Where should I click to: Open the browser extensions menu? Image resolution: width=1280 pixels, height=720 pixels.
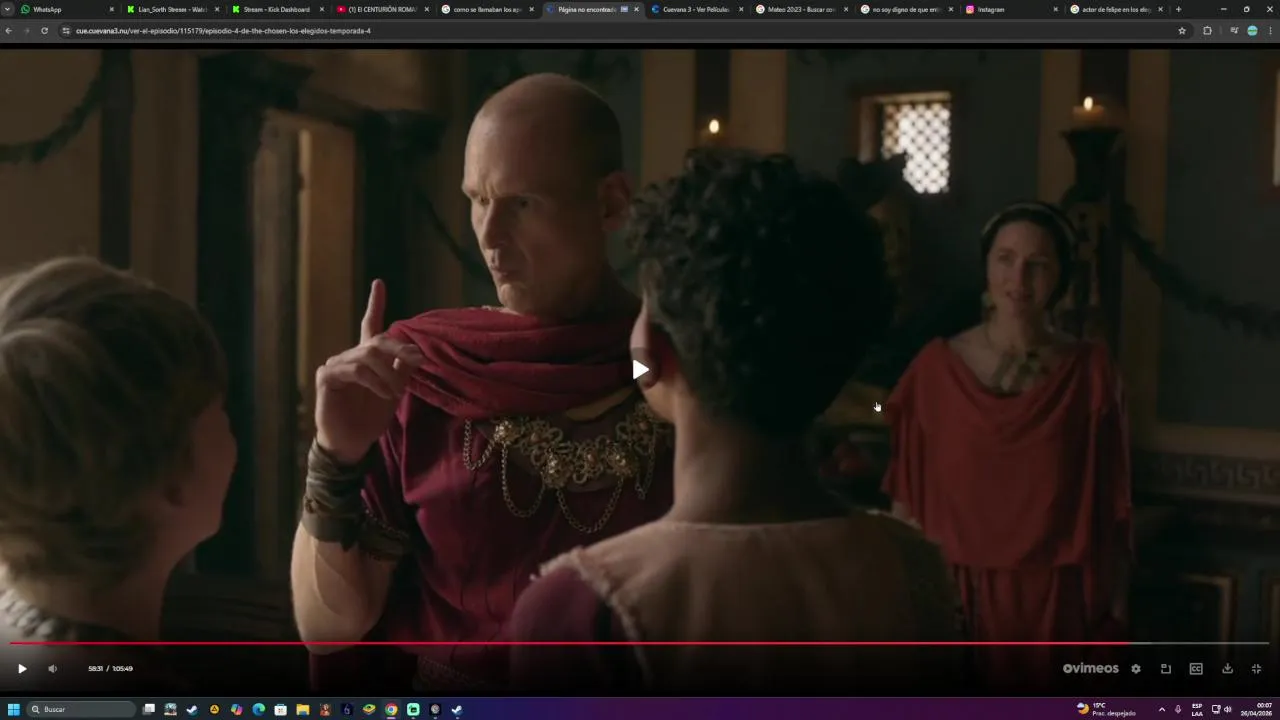click(1207, 31)
